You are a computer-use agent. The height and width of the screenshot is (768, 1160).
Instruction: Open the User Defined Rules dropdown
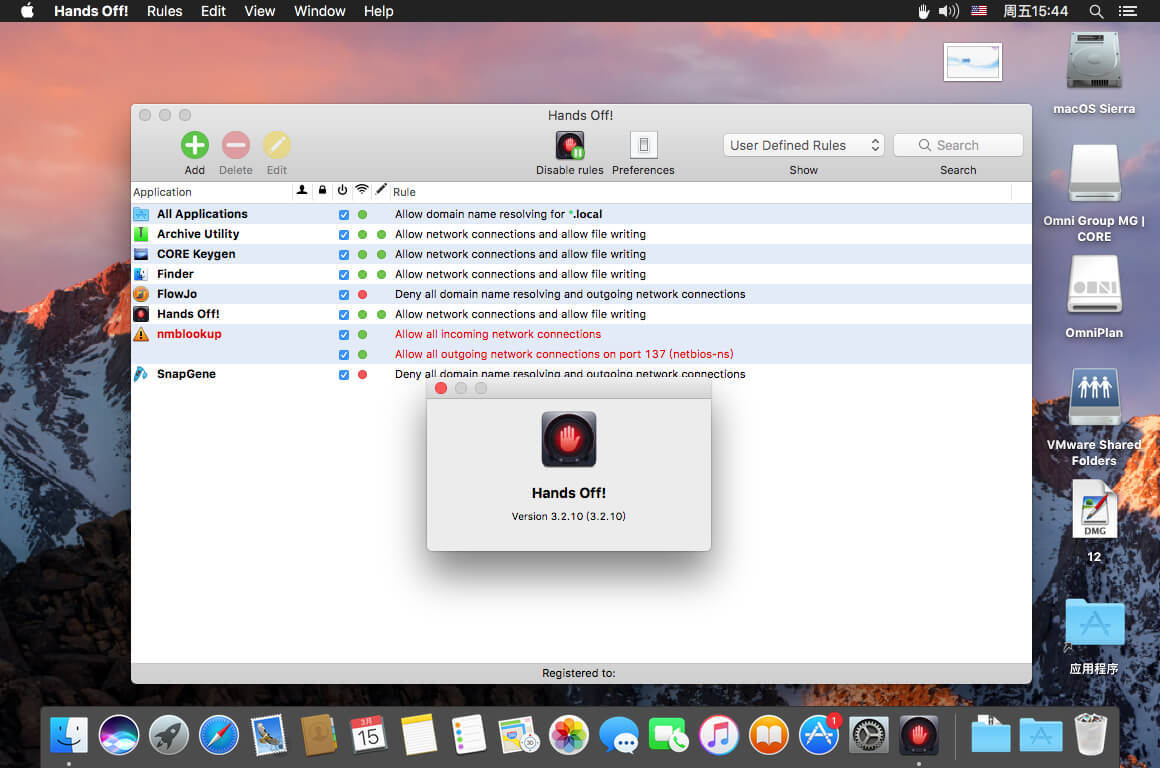tap(804, 145)
